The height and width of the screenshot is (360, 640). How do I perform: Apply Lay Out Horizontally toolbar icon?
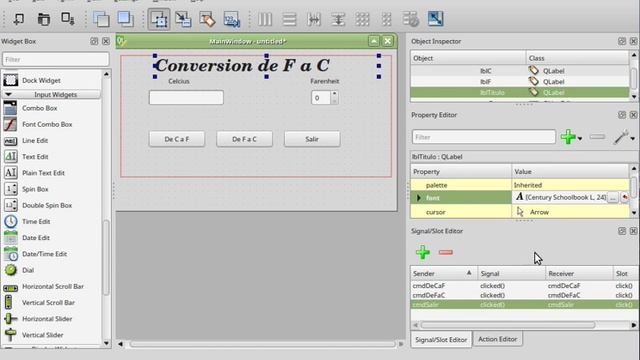[x=265, y=19]
